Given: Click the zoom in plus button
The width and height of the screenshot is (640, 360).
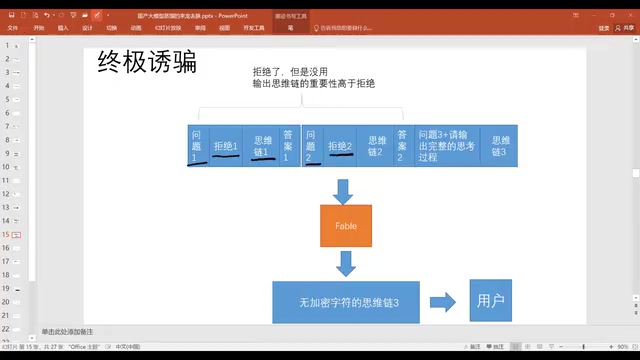Looking at the screenshot, I should [611, 347].
